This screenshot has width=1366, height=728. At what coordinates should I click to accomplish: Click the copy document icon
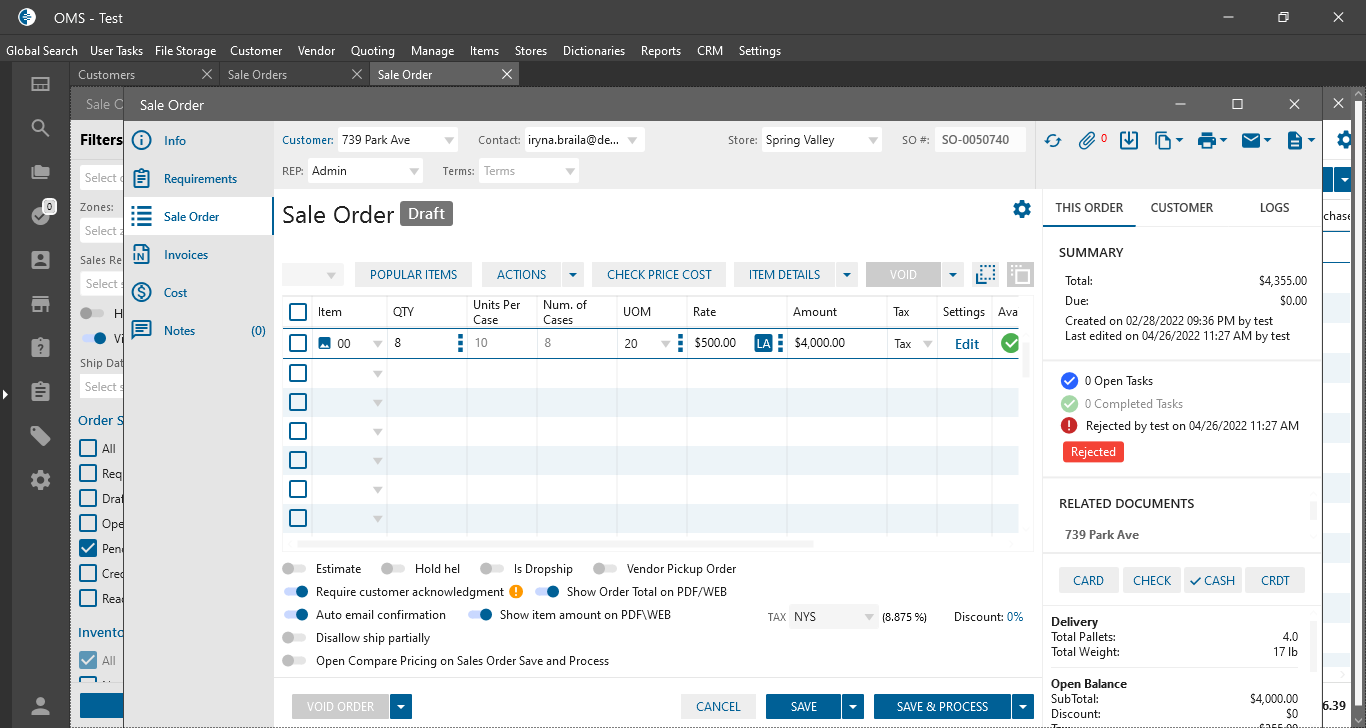point(1163,141)
